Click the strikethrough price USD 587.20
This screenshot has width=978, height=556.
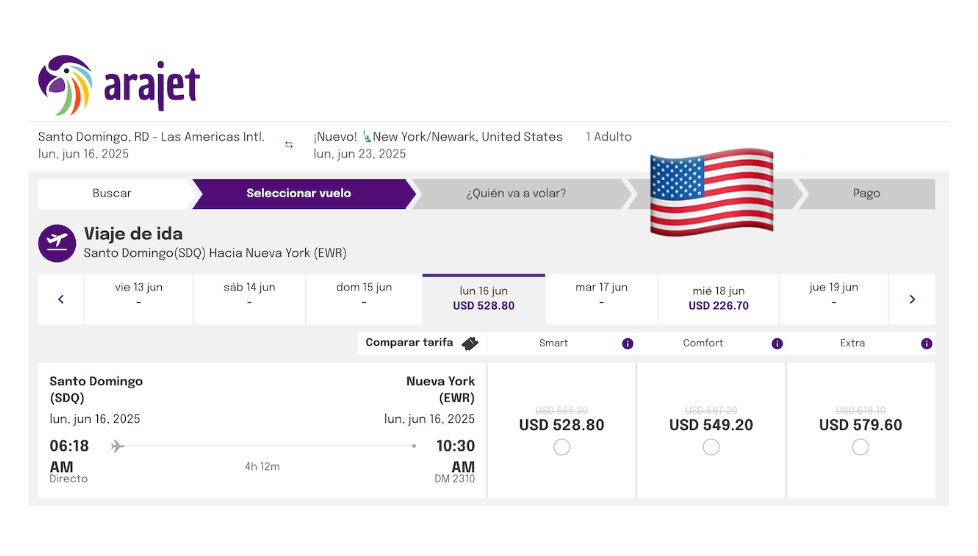(711, 410)
